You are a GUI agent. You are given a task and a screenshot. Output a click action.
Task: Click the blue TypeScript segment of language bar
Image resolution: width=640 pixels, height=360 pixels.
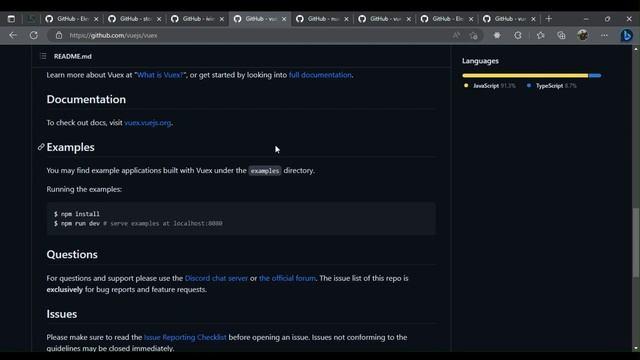click(x=595, y=76)
